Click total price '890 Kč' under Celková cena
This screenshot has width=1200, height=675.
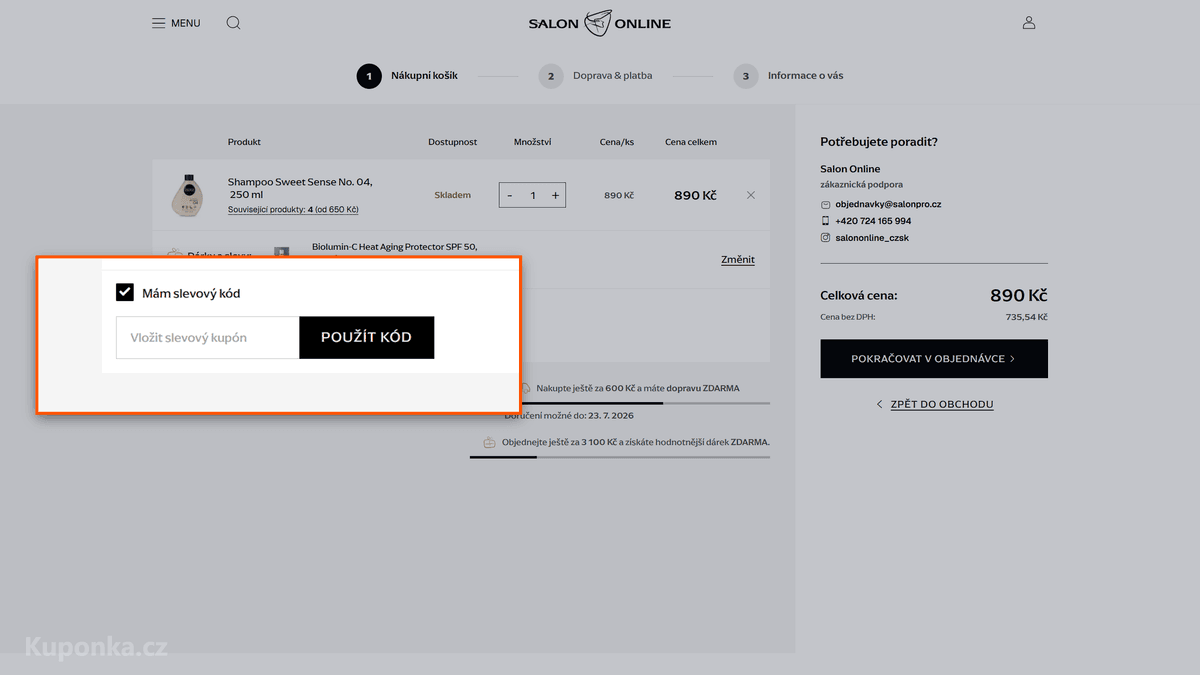tap(1019, 296)
